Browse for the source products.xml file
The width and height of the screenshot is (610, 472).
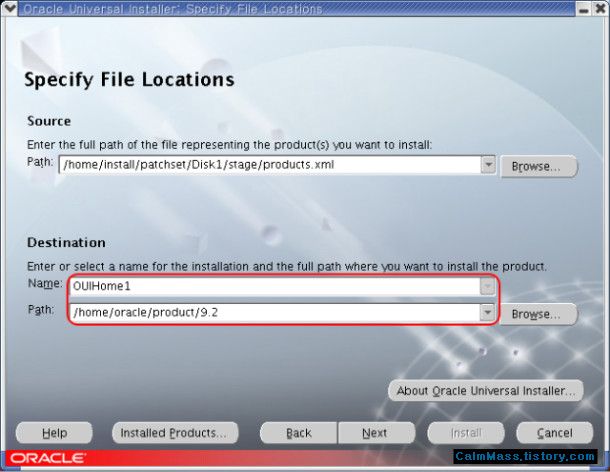click(538, 167)
